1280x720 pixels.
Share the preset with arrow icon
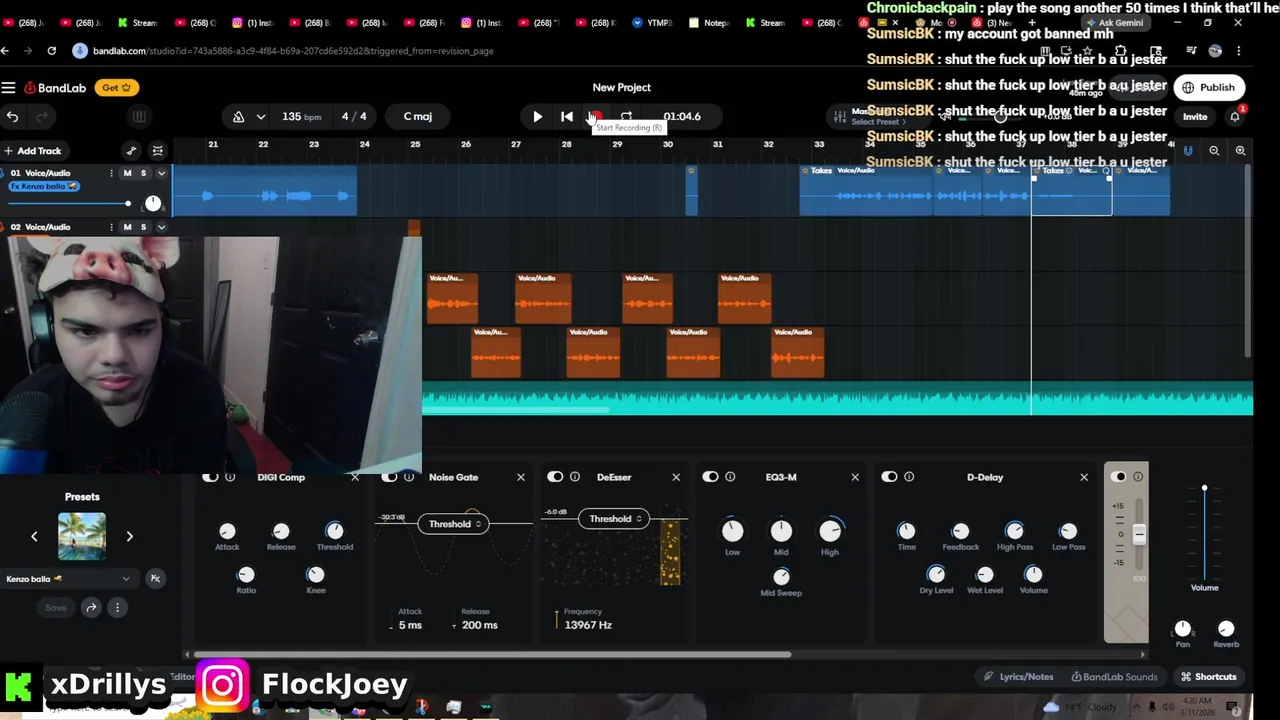pos(91,608)
